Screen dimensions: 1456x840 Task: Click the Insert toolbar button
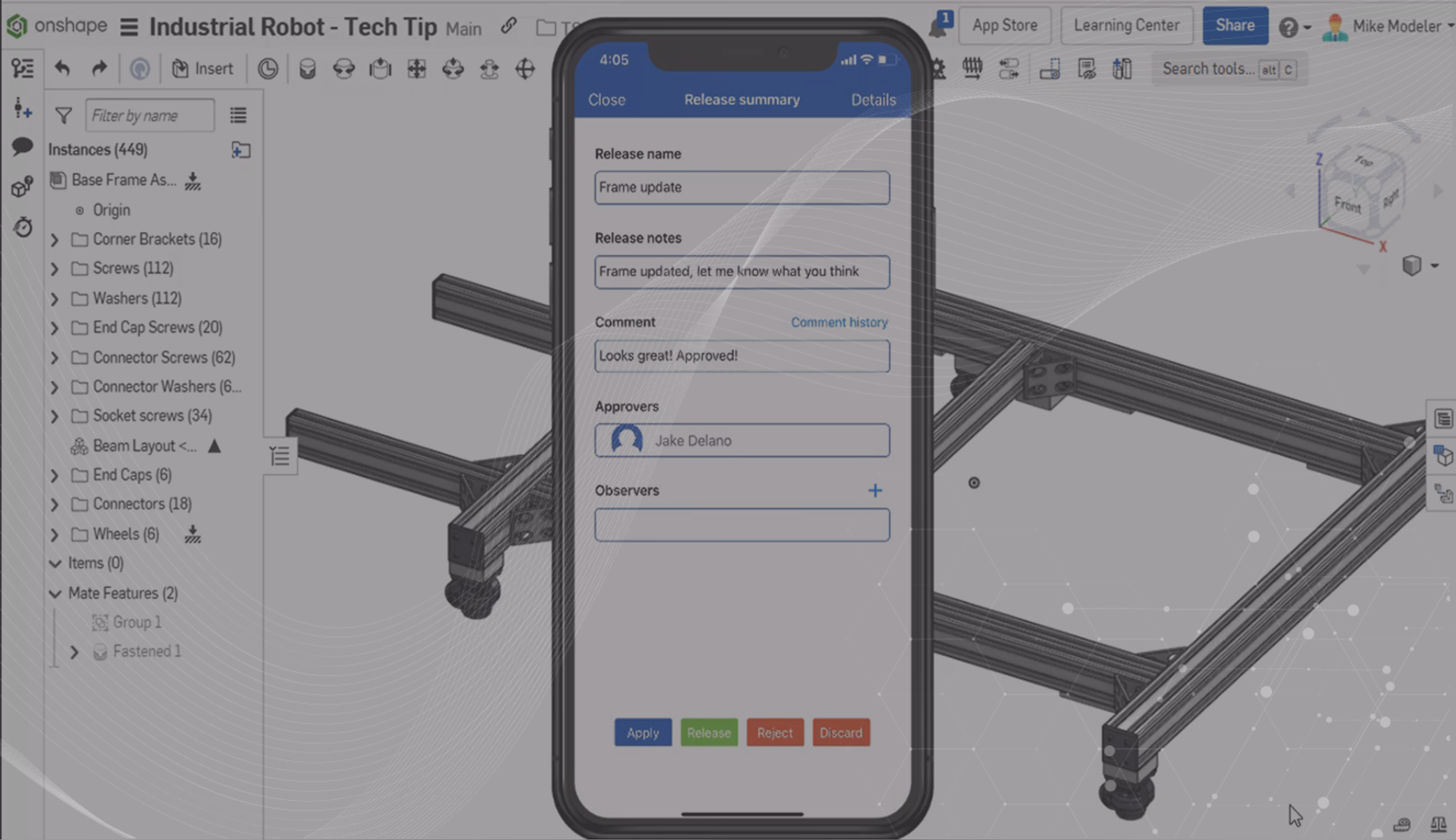click(203, 69)
